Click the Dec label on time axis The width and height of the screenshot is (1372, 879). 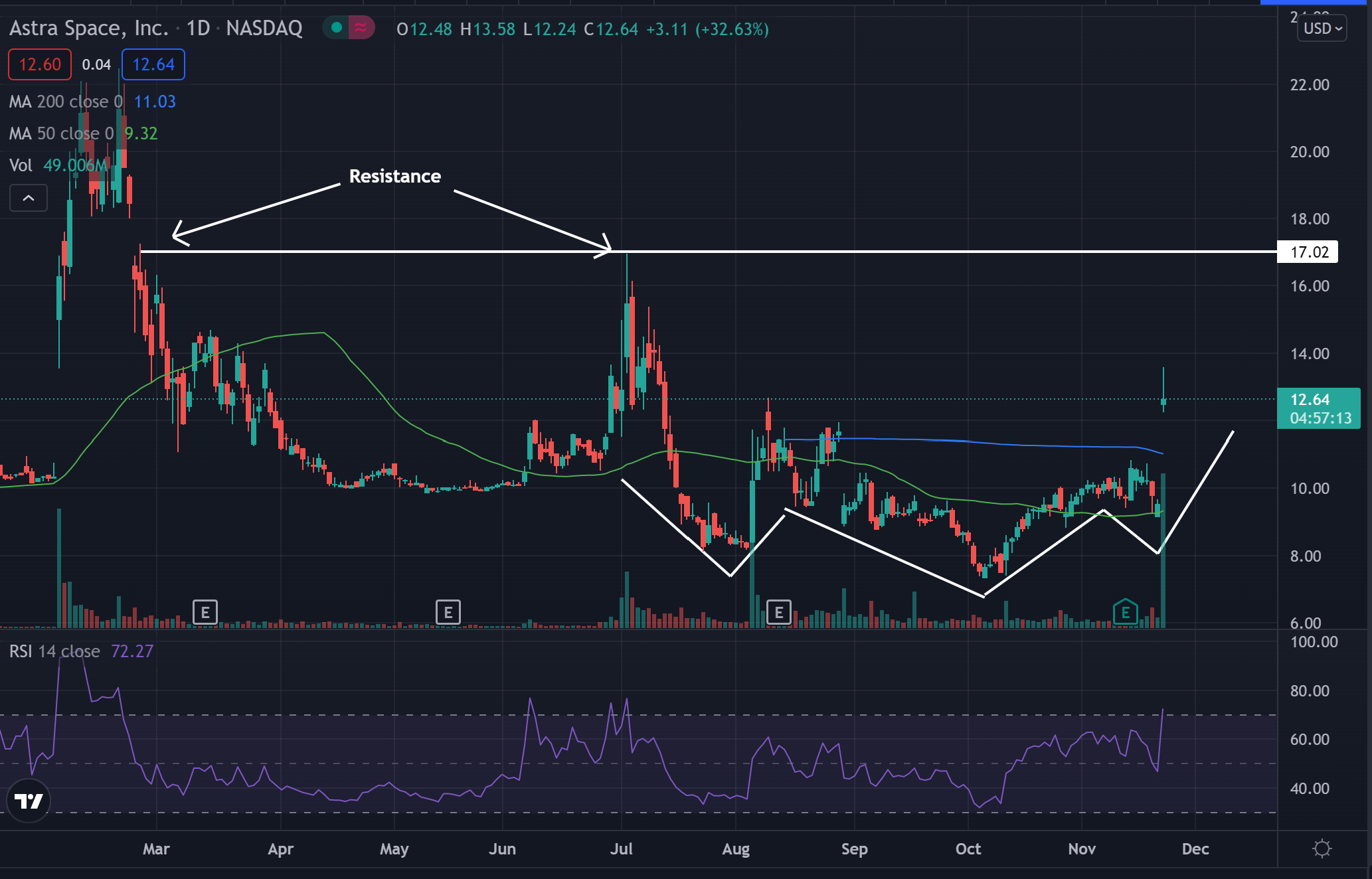pos(1195,848)
